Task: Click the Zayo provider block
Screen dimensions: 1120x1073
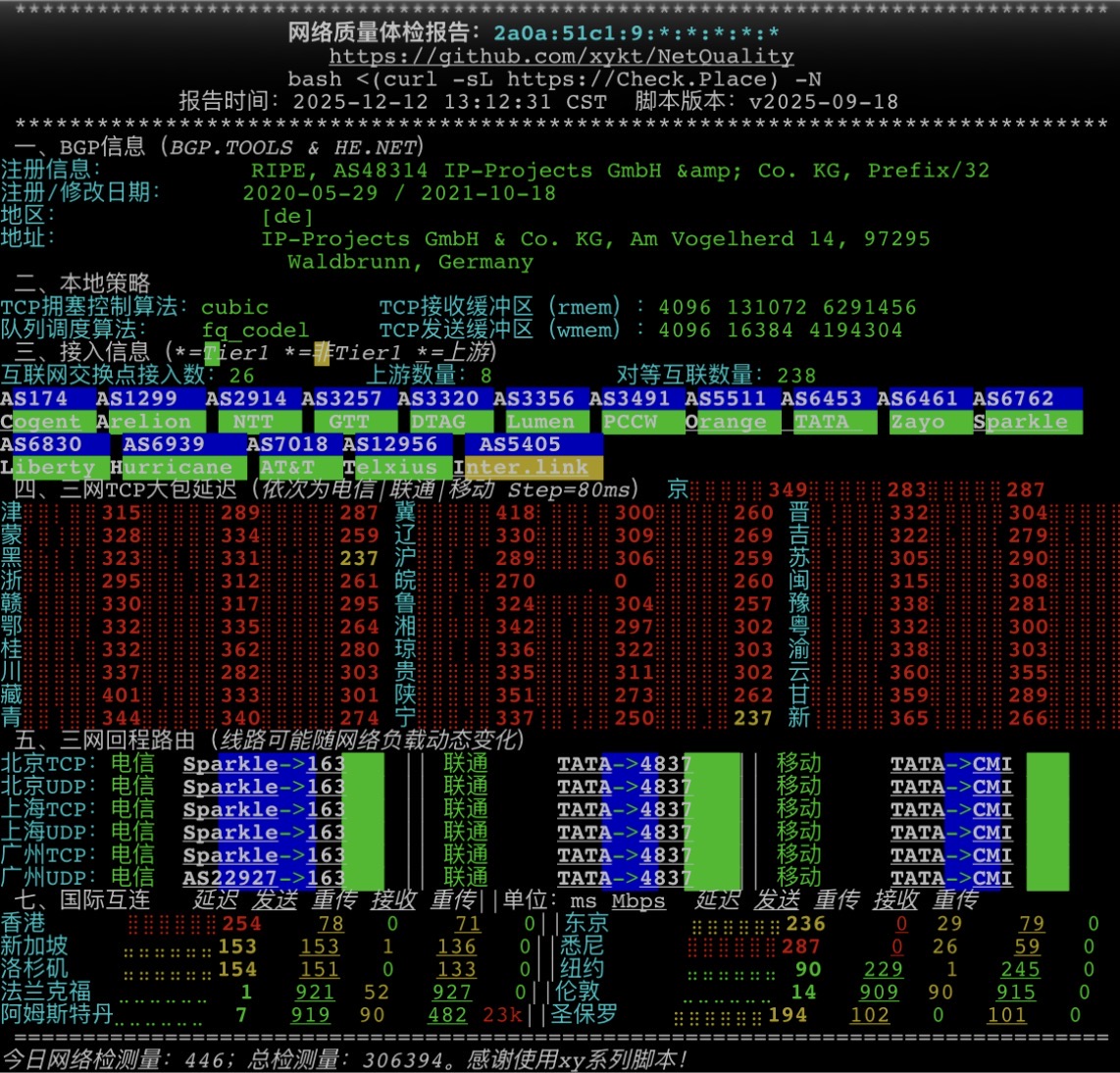Action: [918, 422]
